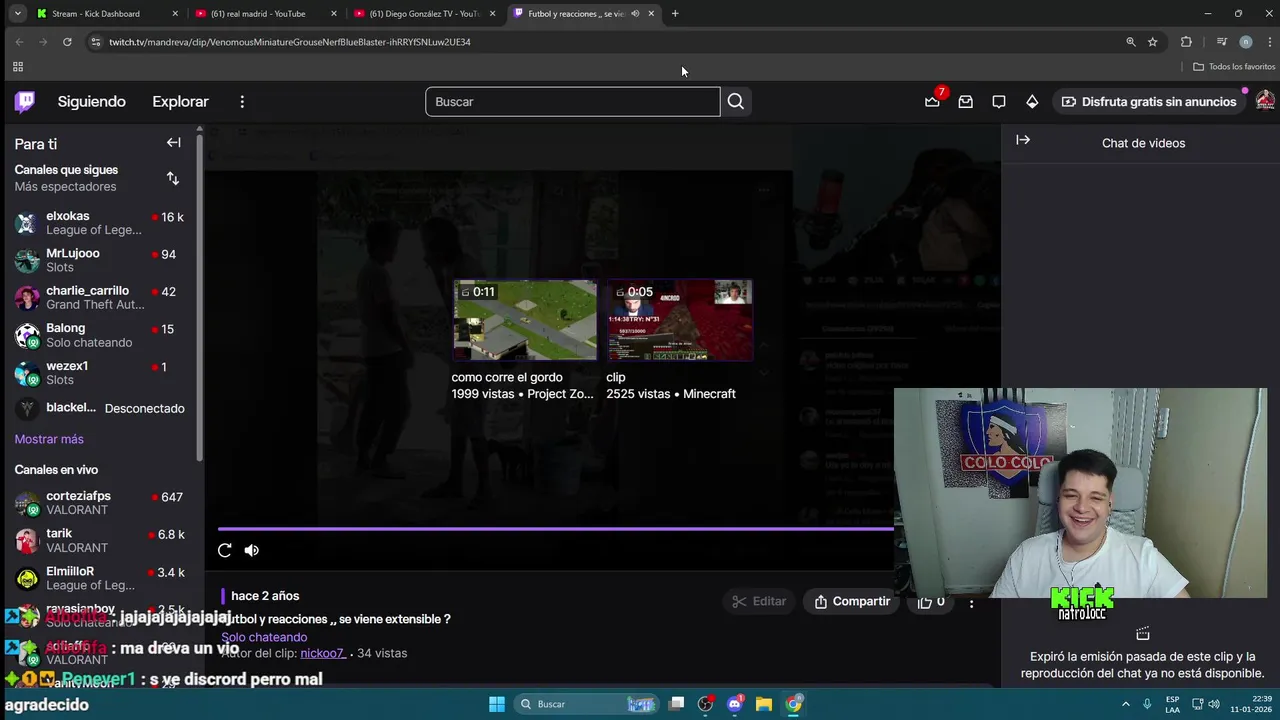
Task: Replay the clip
Action: pyautogui.click(x=225, y=550)
